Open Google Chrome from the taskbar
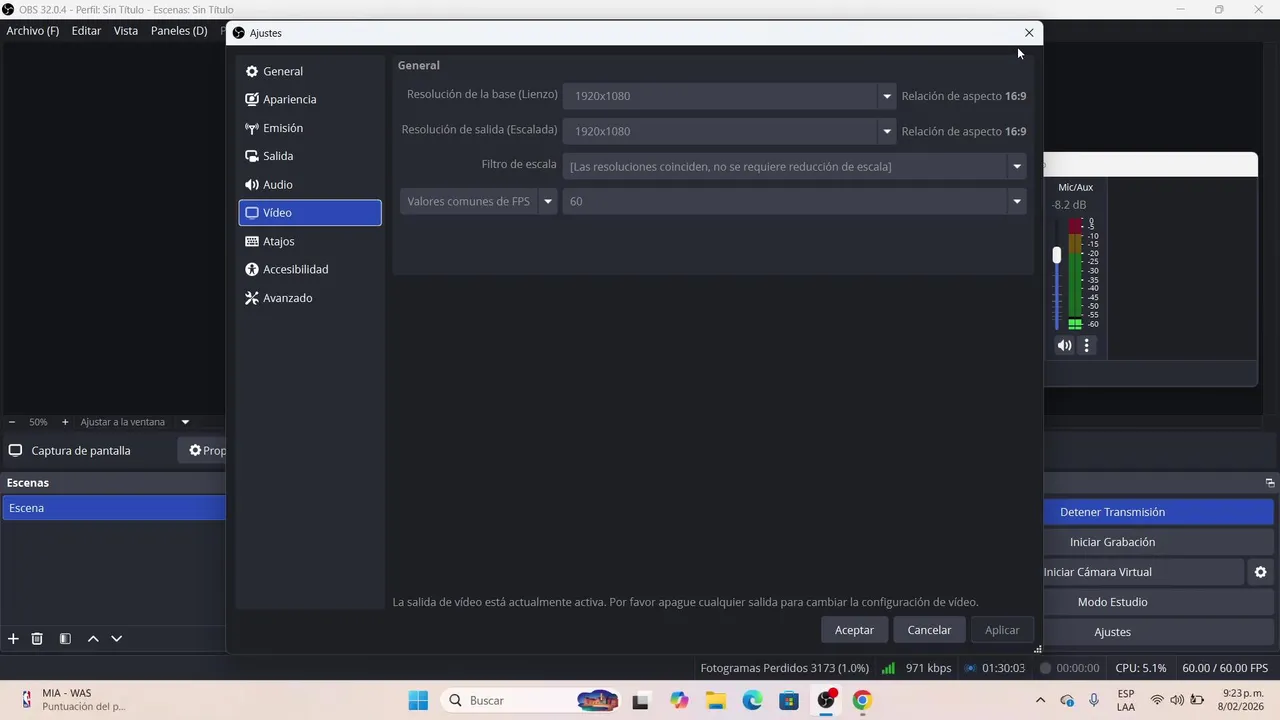The width and height of the screenshot is (1280, 720). (862, 700)
